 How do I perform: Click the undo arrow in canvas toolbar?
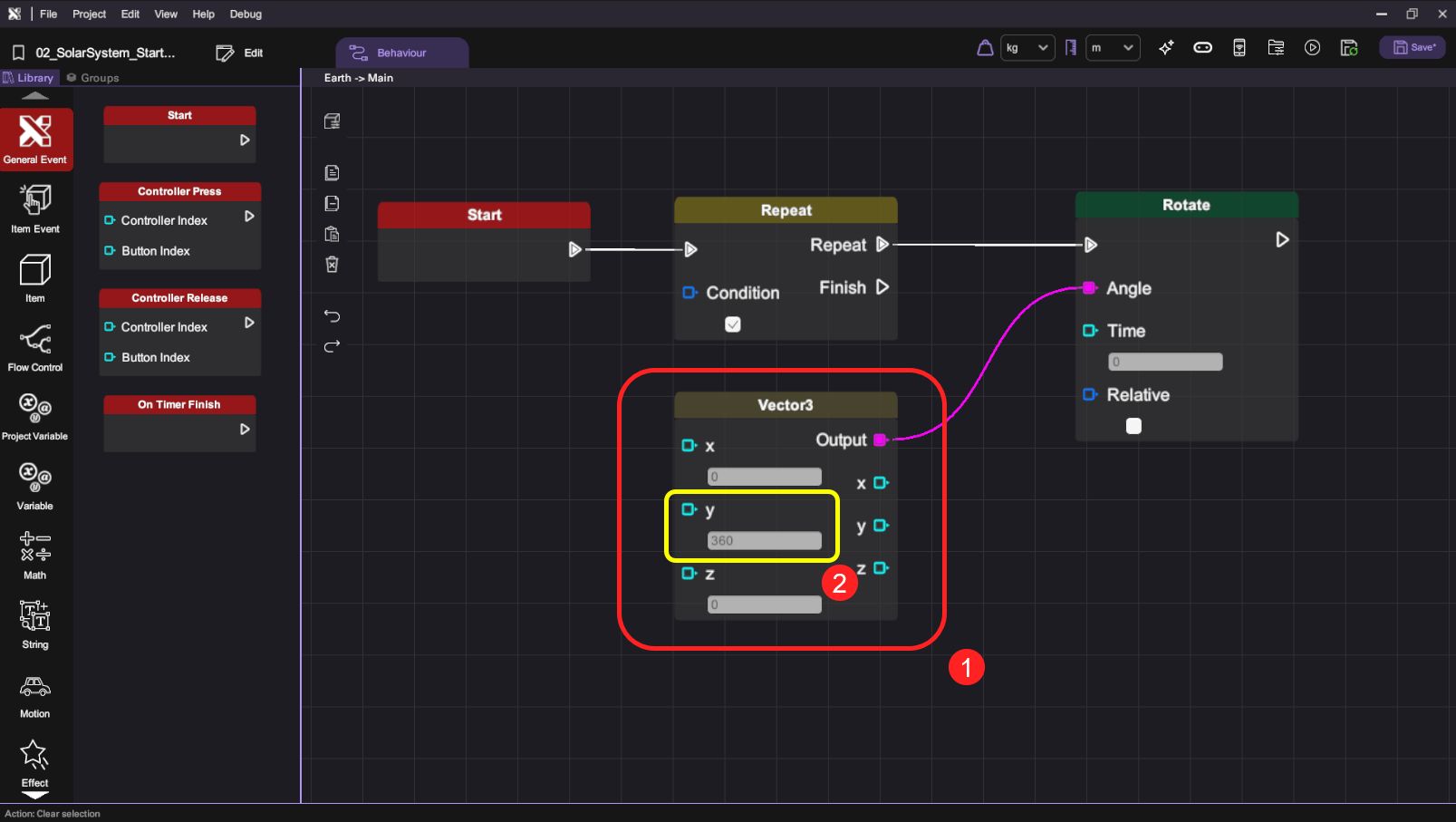[333, 316]
